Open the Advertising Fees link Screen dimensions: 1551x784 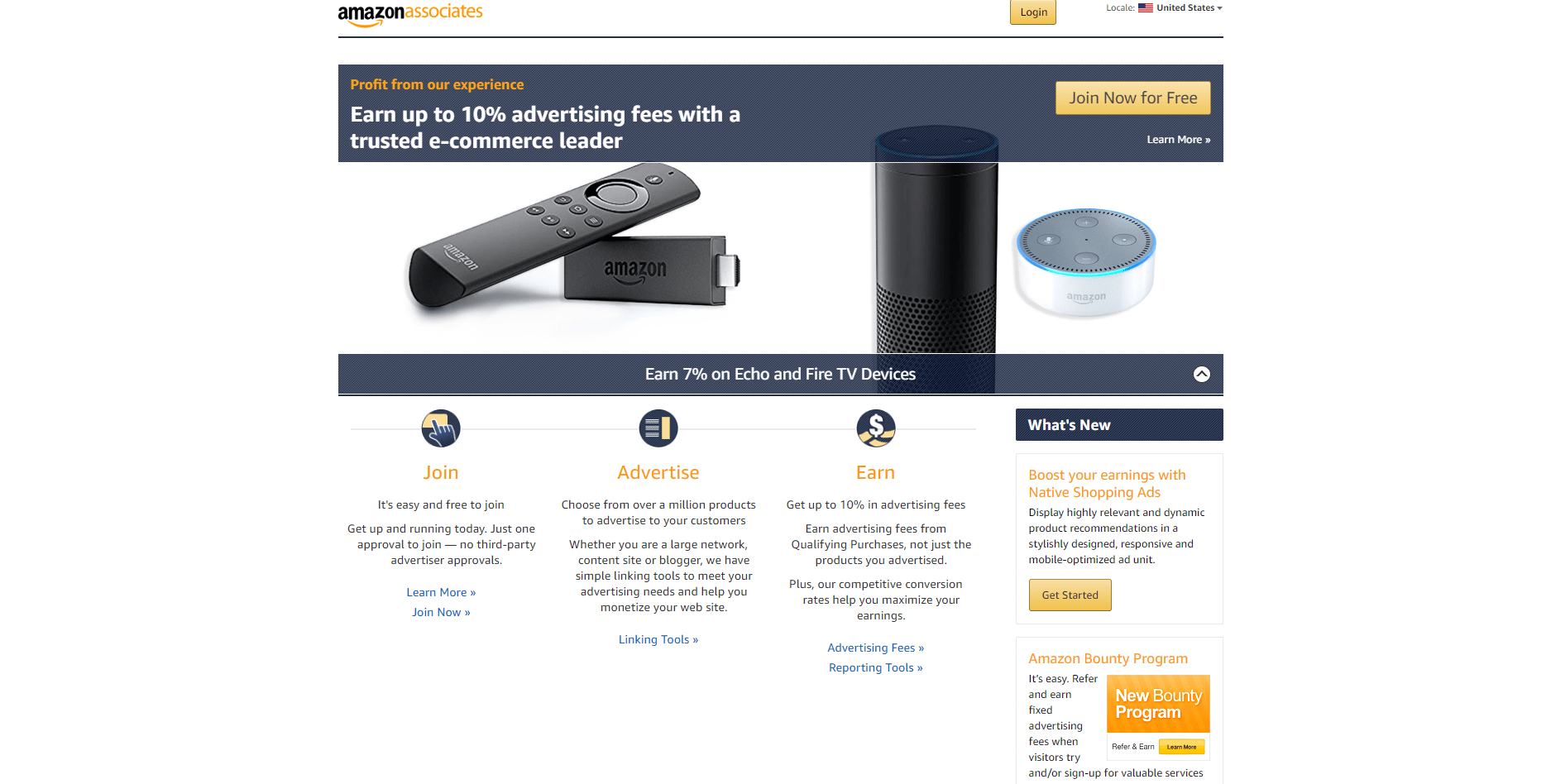tap(876, 648)
